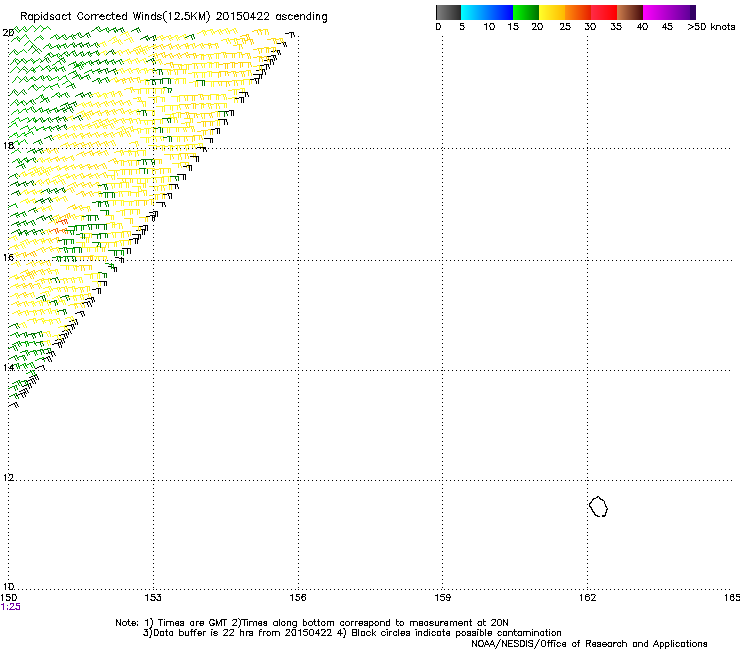Click the latitude label '18'
Image resolution: width=740 pixels, height=650 pixels.
click(x=8, y=145)
